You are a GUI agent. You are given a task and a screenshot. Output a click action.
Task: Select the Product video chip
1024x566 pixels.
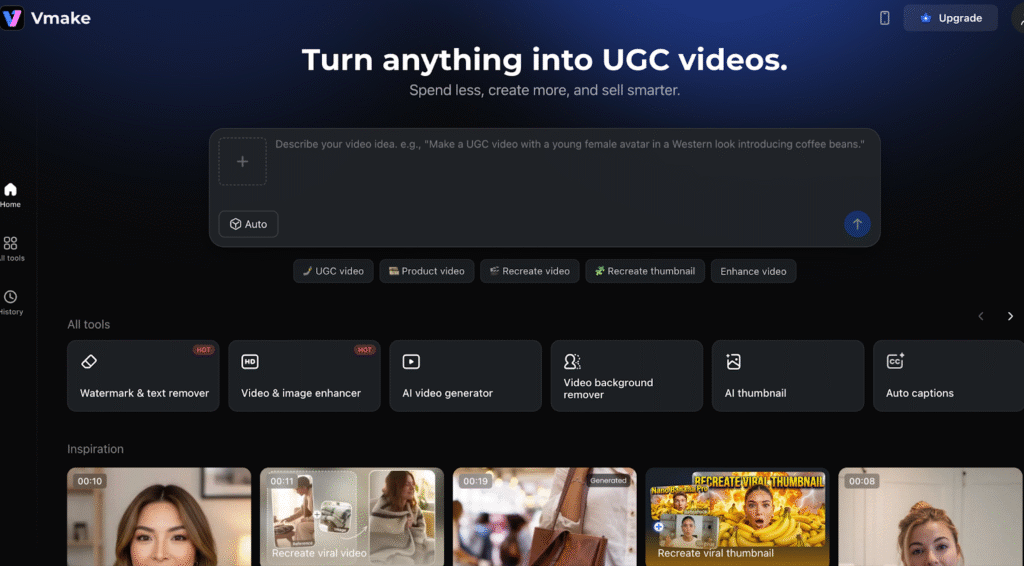click(x=426, y=271)
